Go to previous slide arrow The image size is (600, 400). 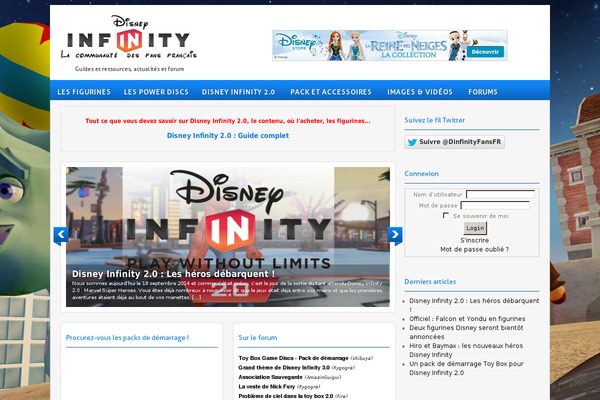click(61, 235)
